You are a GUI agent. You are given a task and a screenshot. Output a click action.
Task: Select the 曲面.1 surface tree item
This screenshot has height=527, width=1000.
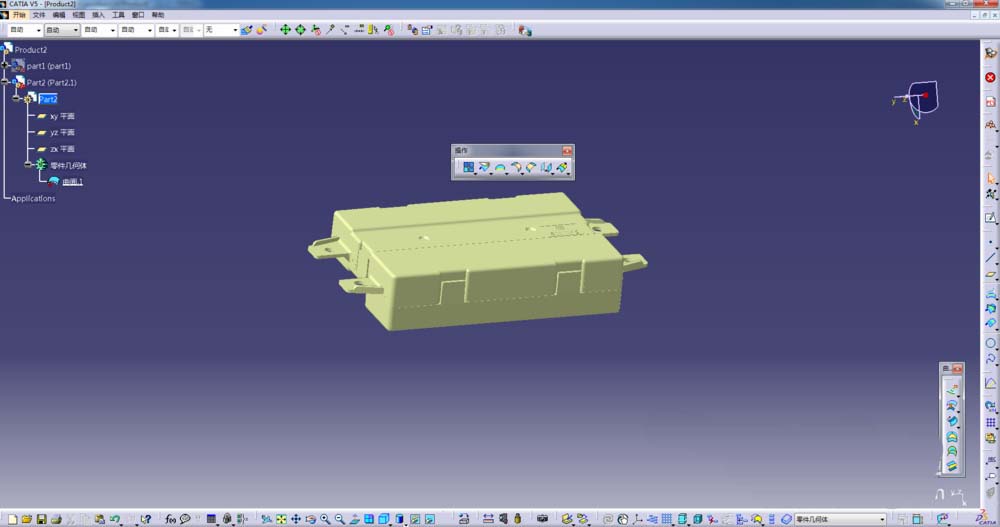(73, 182)
